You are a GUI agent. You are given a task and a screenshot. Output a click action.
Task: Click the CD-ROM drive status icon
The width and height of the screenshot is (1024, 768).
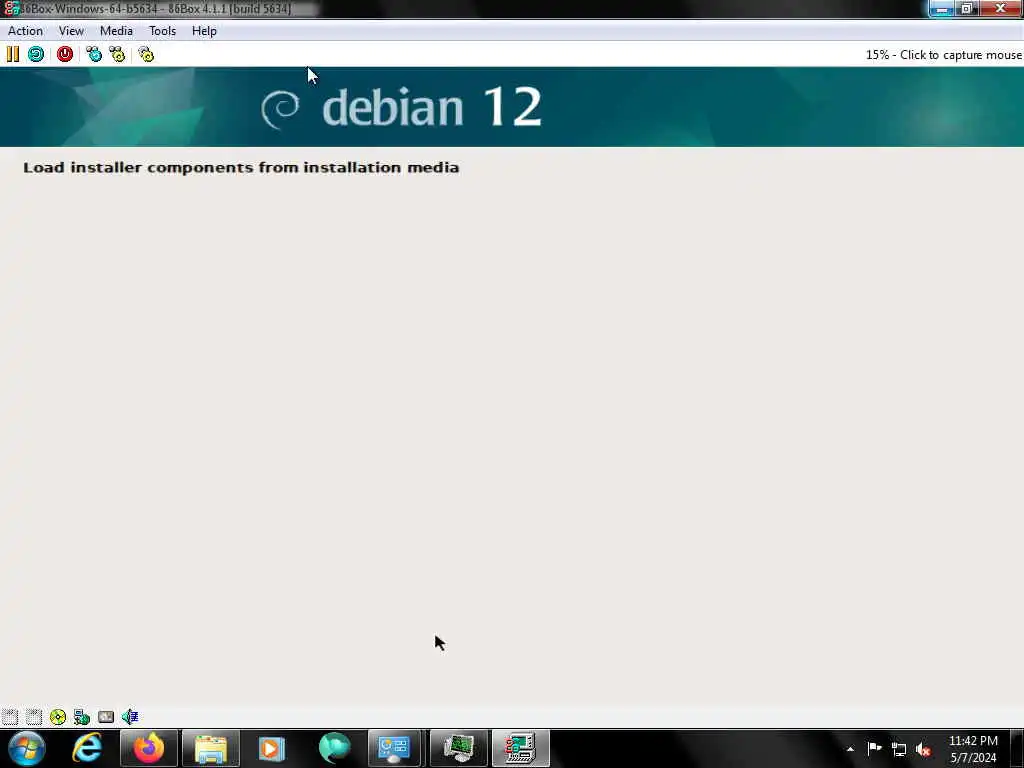pos(58,717)
